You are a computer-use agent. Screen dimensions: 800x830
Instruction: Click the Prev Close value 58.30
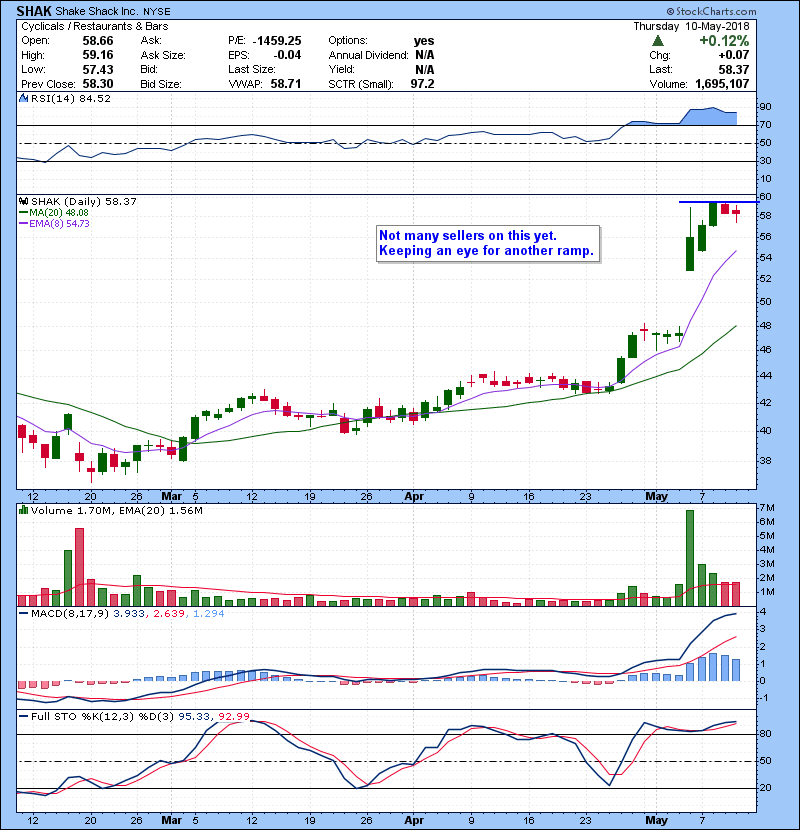click(x=98, y=84)
